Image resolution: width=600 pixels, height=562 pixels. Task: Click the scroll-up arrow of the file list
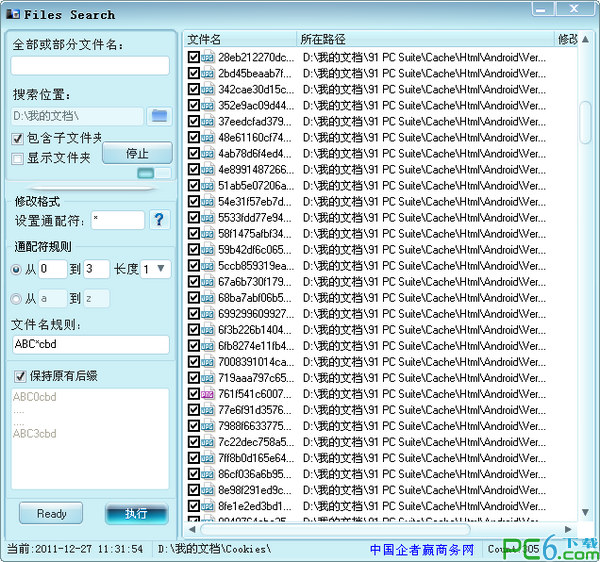[585, 39]
